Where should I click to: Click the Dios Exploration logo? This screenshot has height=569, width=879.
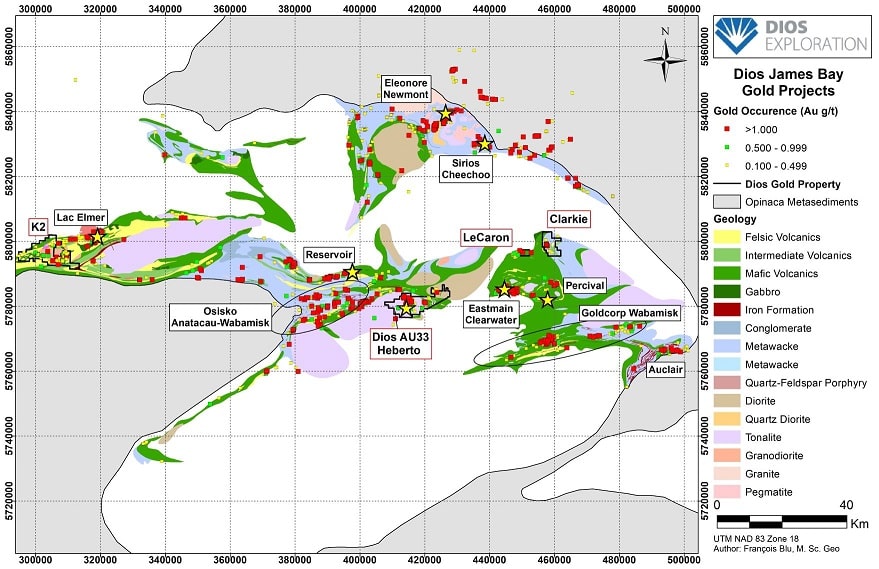(x=791, y=37)
